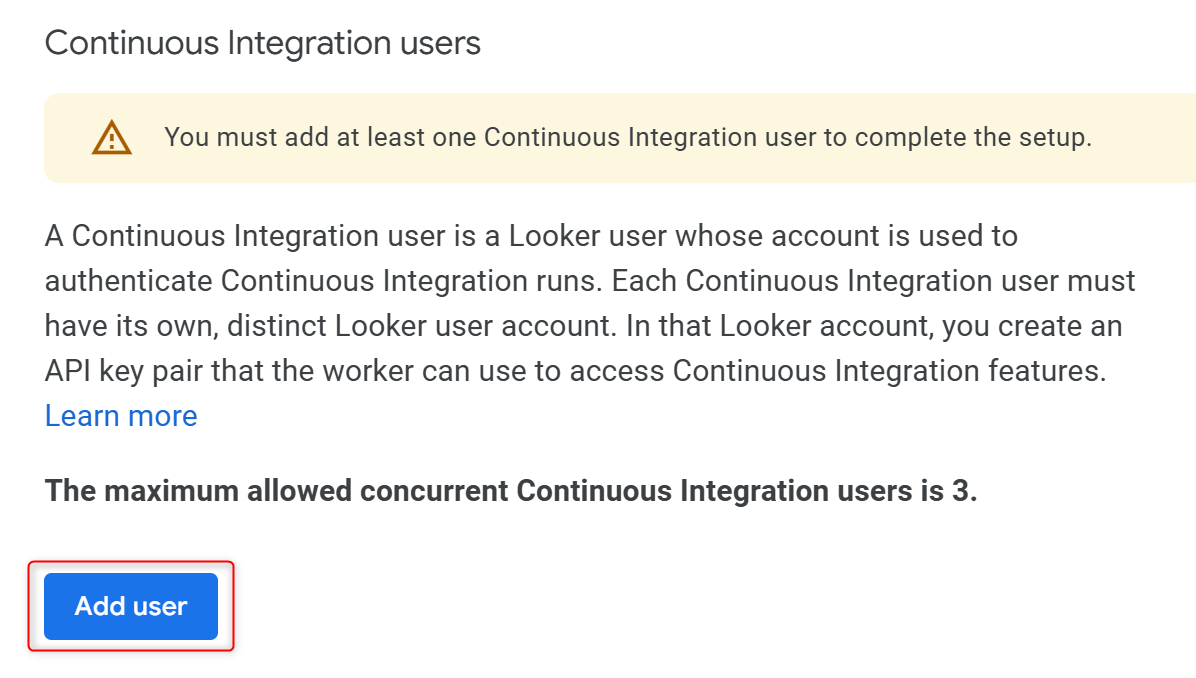Viewport: 1196px width, 678px height.
Task: Click the word "concurrent" in the bold sentence
Action: 433,490
